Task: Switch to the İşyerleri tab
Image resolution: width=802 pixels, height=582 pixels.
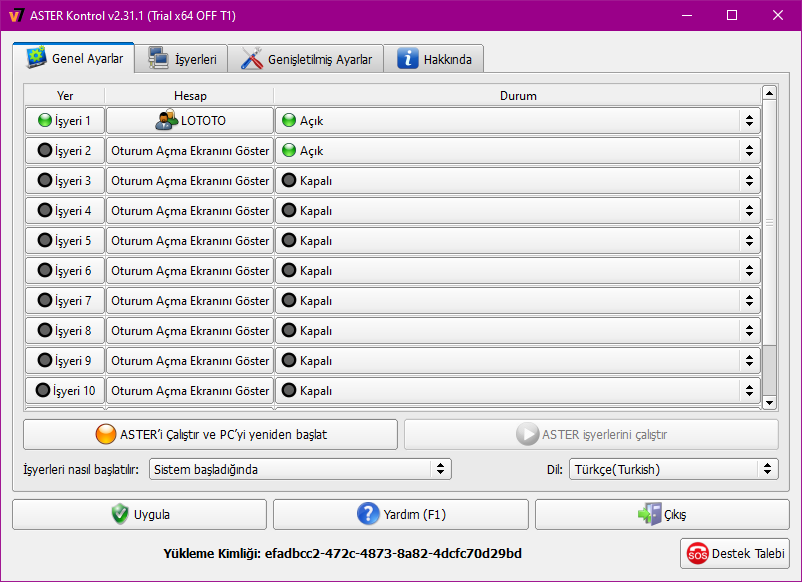Action: (x=182, y=59)
